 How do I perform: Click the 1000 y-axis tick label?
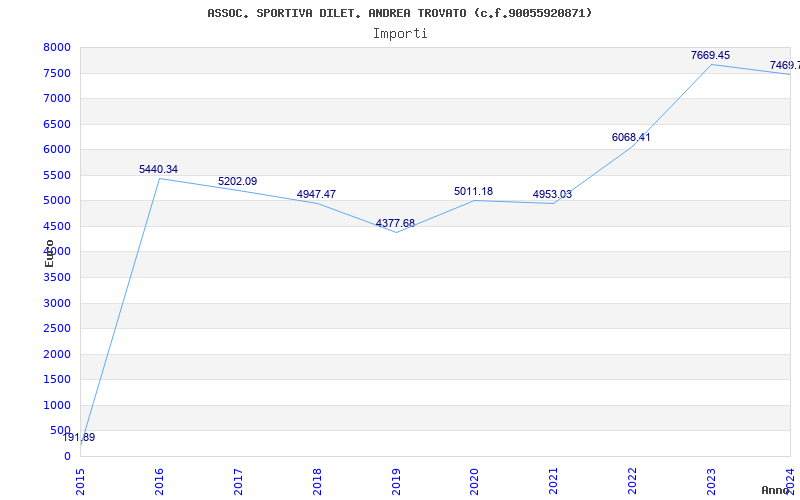click(57, 405)
